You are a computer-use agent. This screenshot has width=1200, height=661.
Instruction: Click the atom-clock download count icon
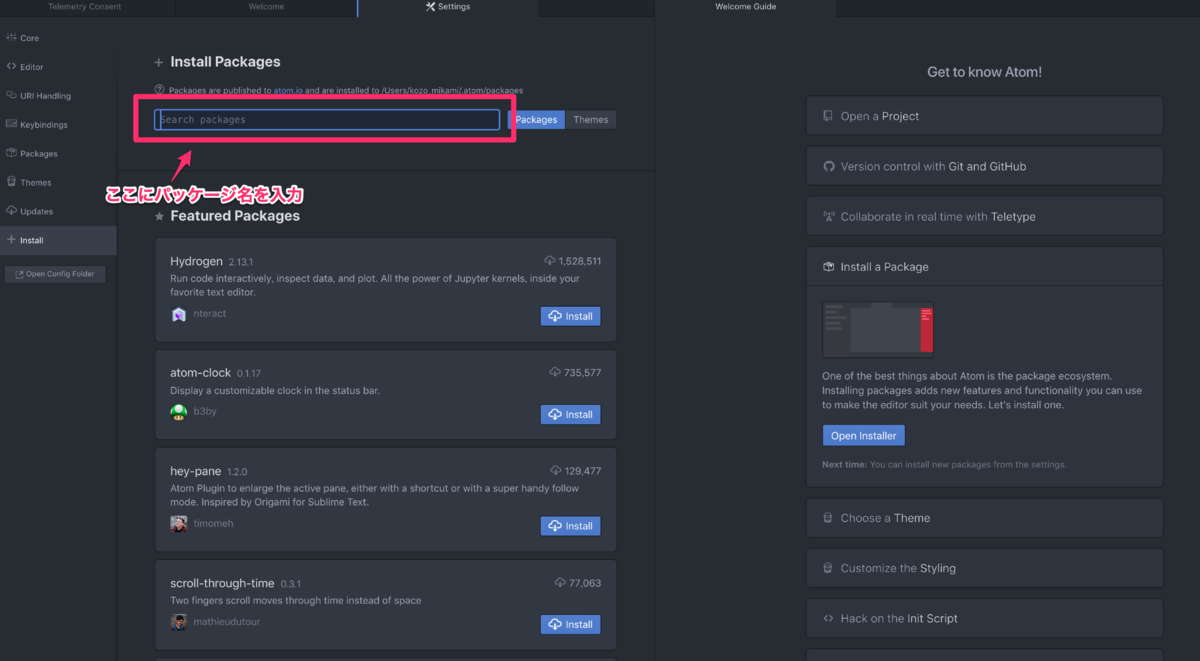click(x=555, y=372)
